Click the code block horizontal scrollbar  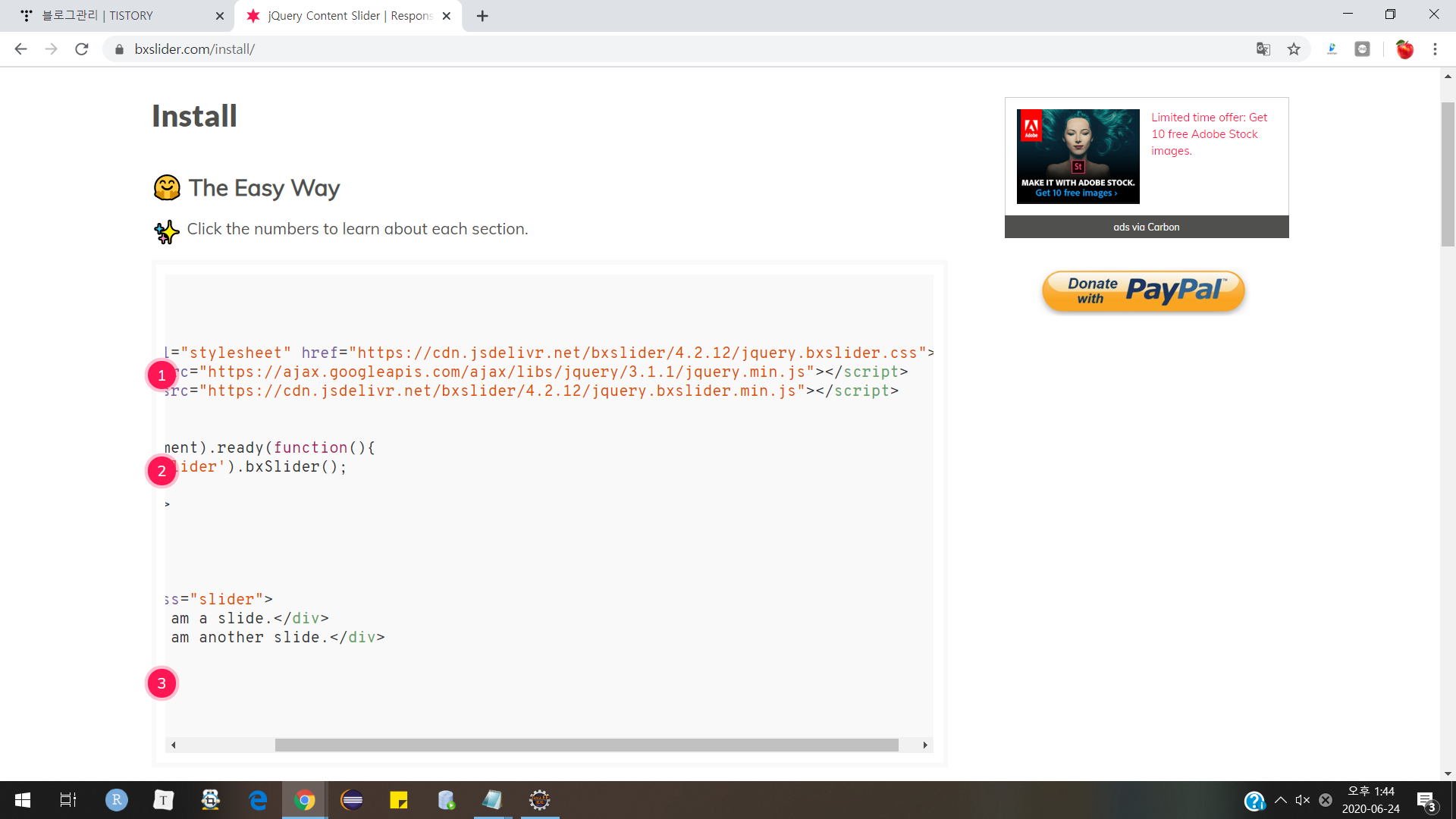tap(586, 745)
